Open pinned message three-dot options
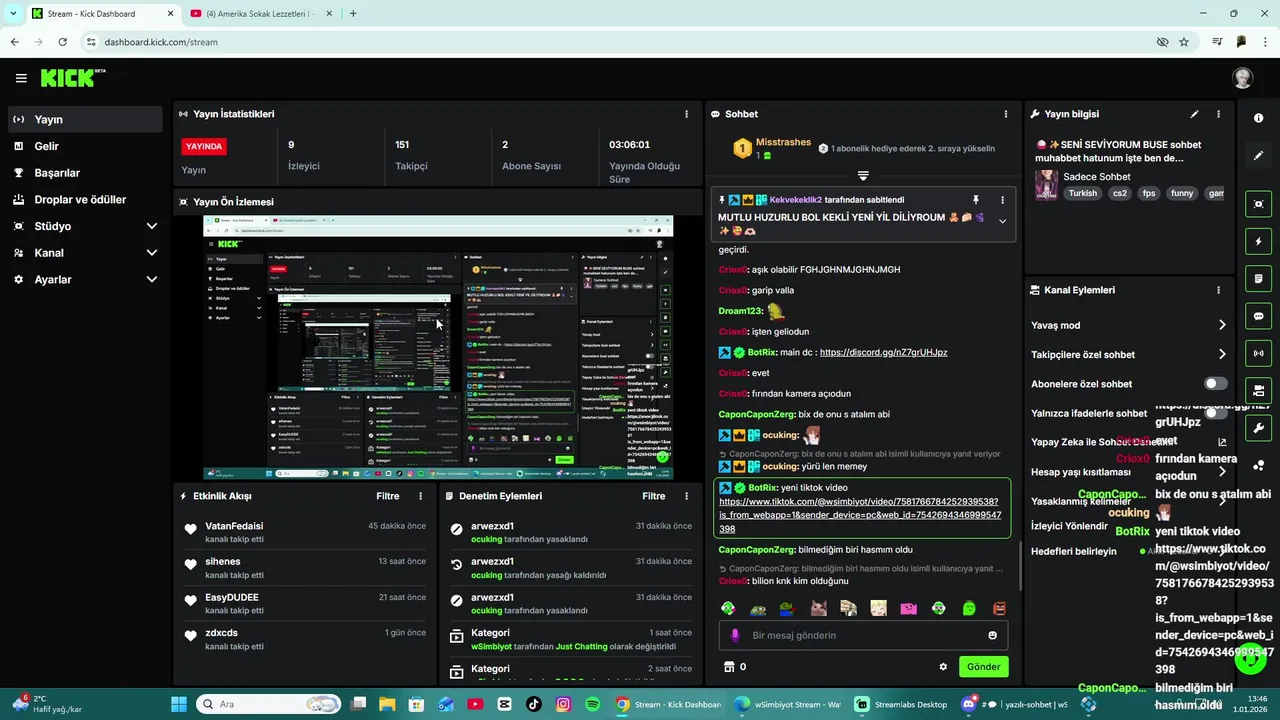This screenshot has height=720, width=1280. 1002,200
